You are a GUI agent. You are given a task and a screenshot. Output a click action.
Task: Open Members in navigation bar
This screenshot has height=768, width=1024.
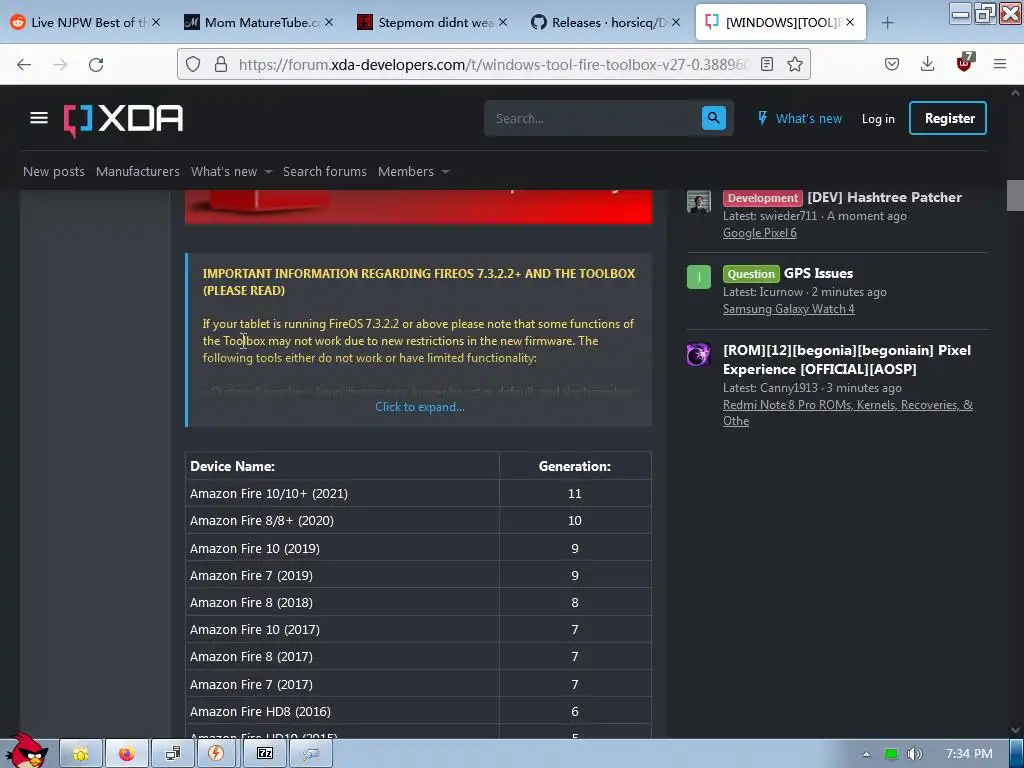(x=406, y=171)
